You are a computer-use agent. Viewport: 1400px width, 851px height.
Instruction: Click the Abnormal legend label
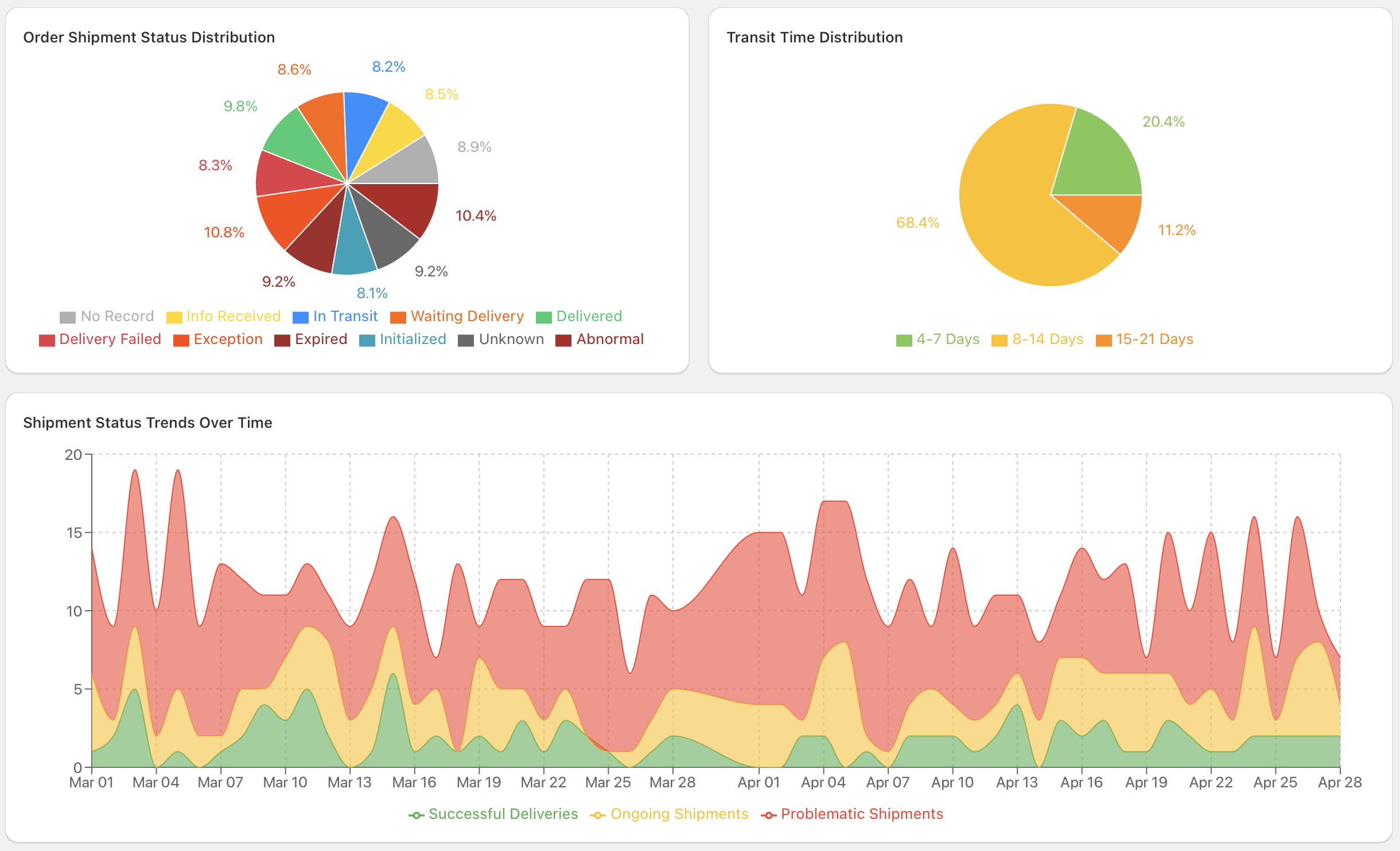(x=609, y=339)
